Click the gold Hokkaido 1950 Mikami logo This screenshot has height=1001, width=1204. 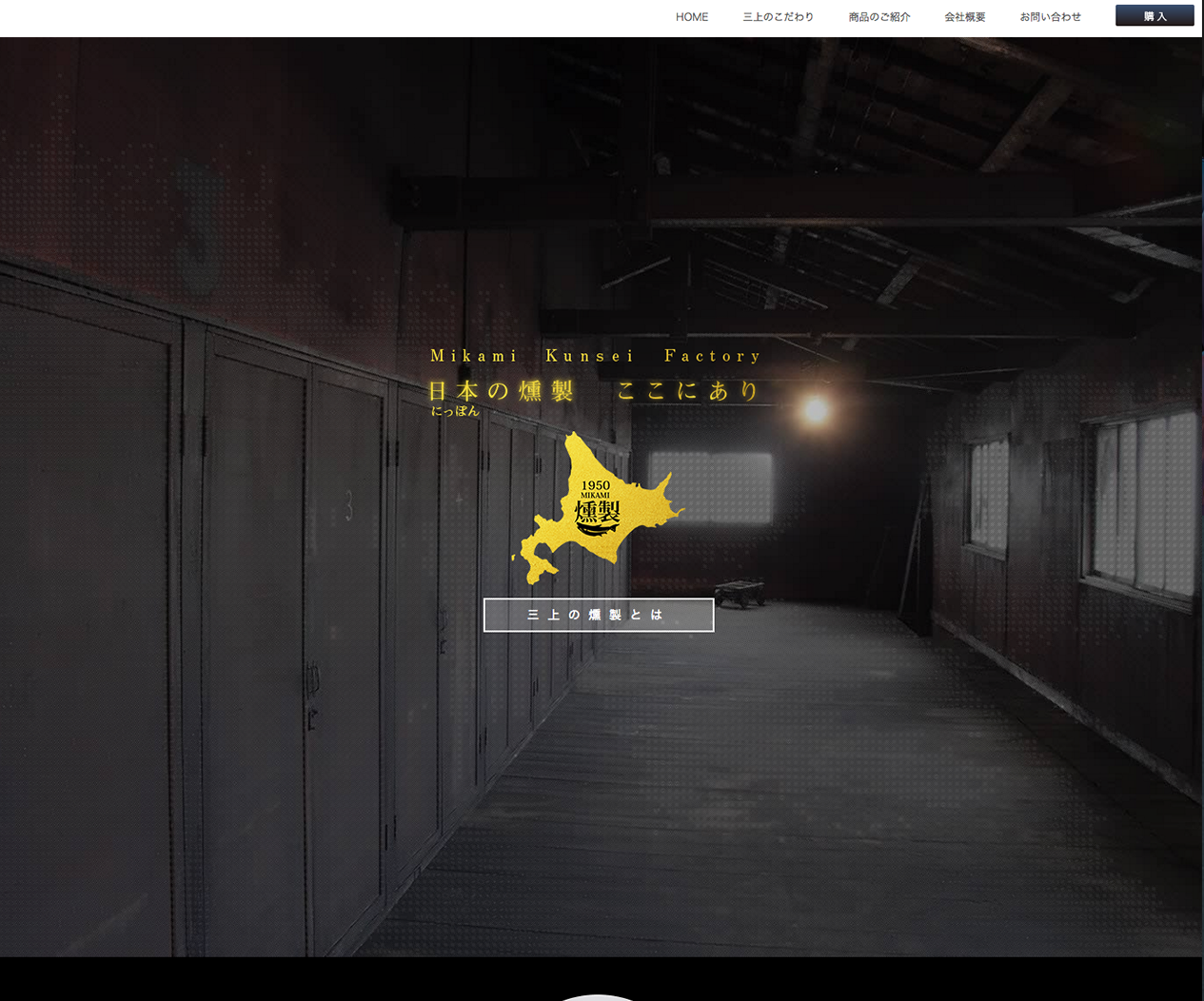(x=597, y=507)
